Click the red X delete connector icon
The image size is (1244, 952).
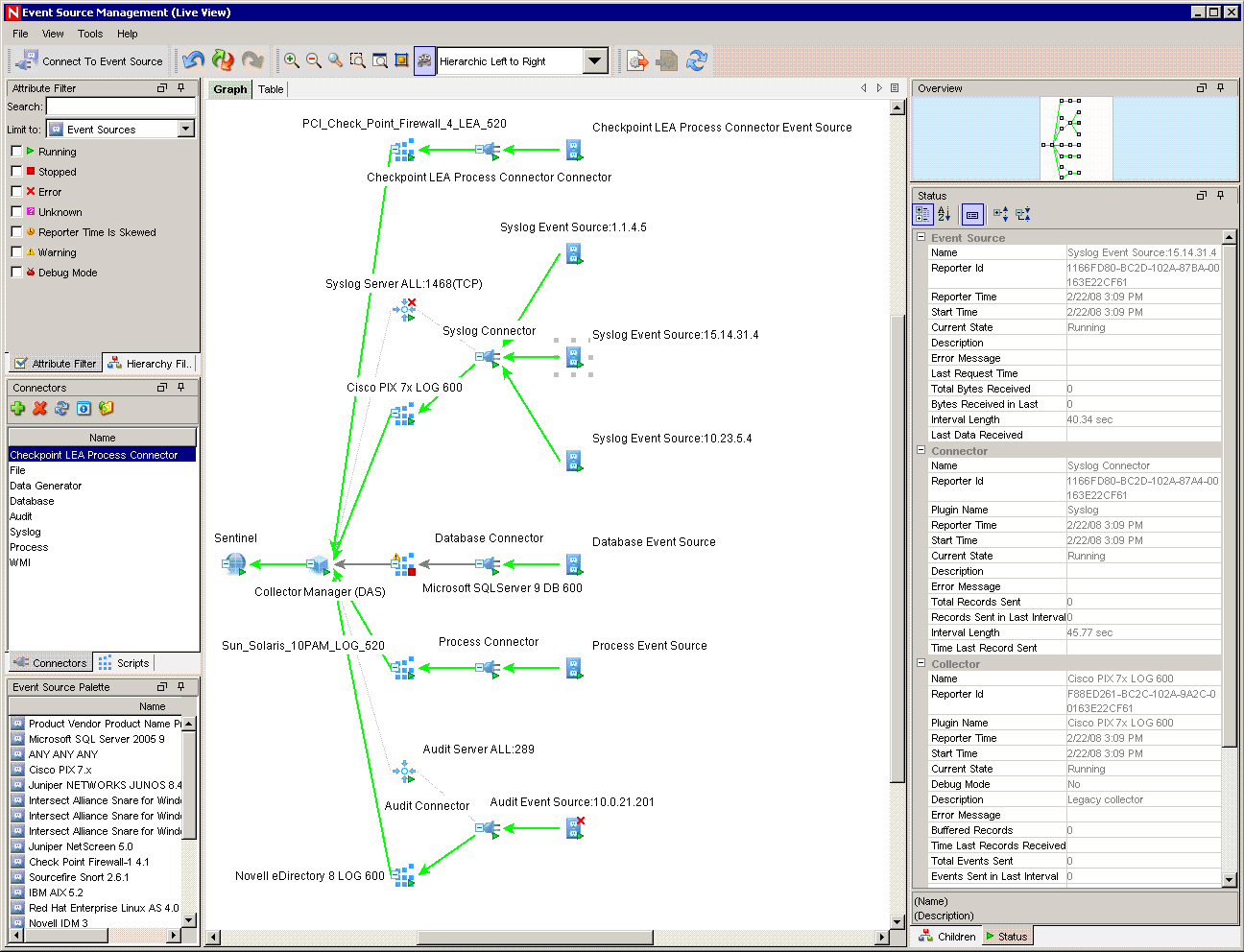coord(39,408)
